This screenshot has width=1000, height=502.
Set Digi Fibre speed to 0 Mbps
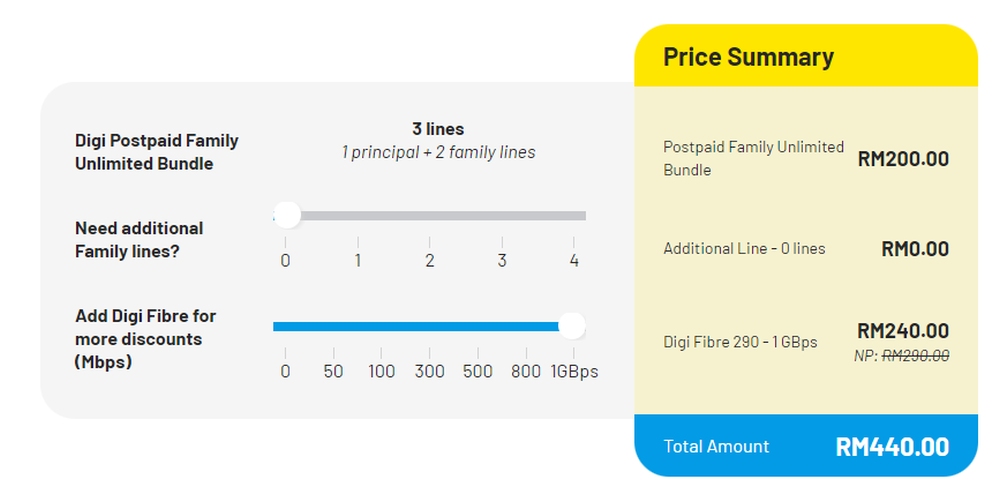[286, 327]
